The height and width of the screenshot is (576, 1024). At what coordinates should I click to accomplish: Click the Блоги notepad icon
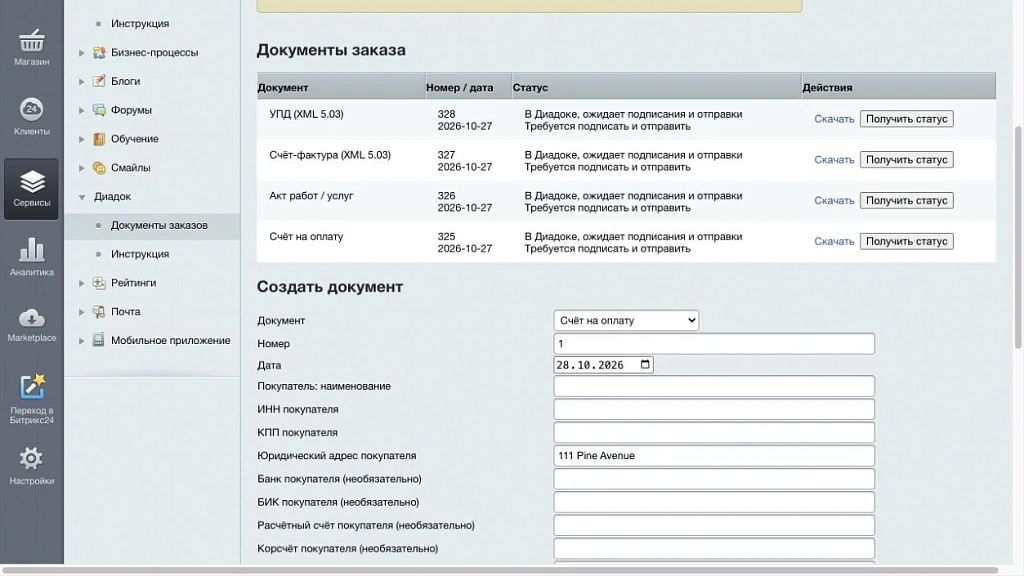99,81
